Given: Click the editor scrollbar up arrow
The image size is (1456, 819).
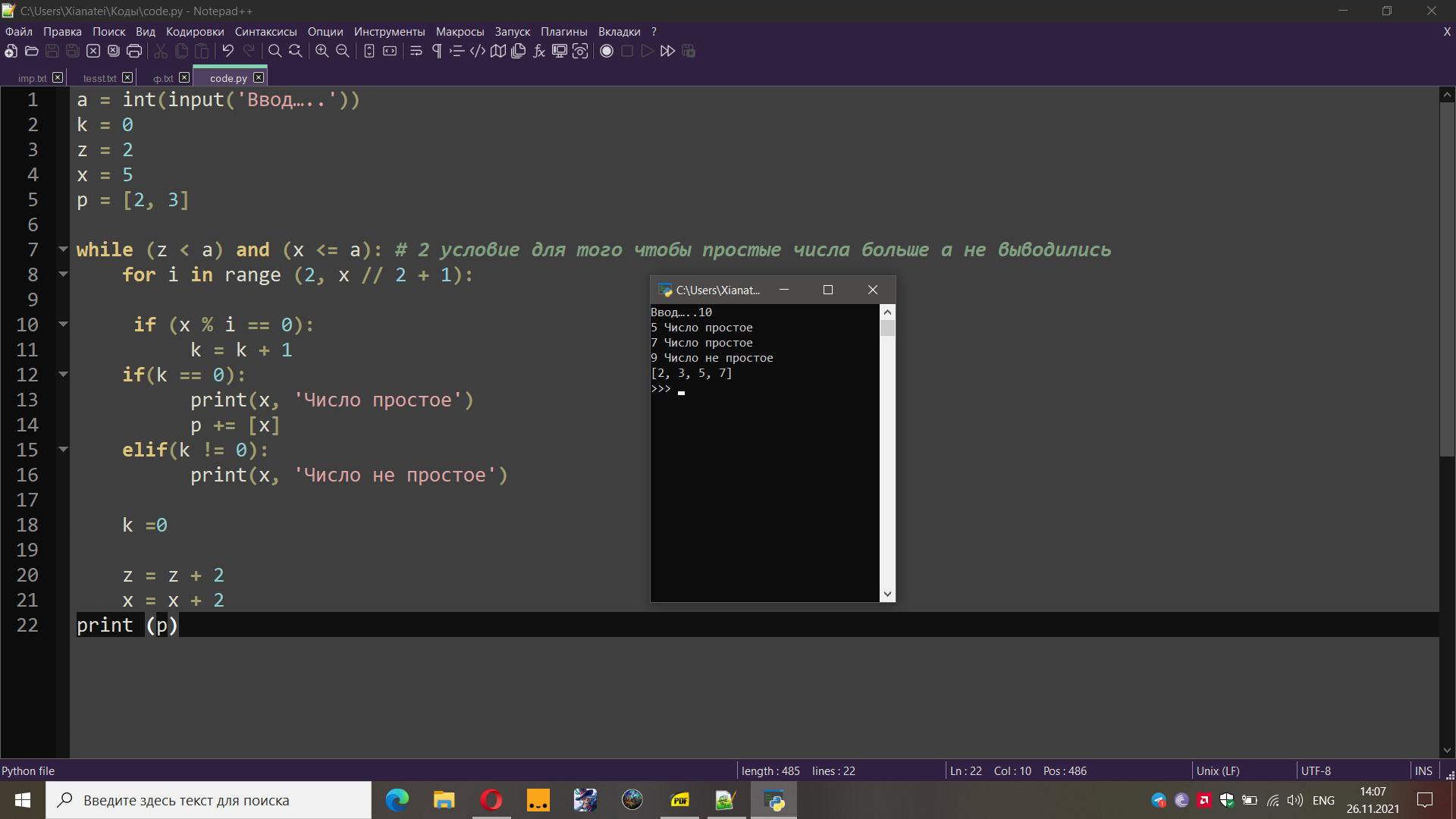Looking at the screenshot, I should tap(1447, 95).
